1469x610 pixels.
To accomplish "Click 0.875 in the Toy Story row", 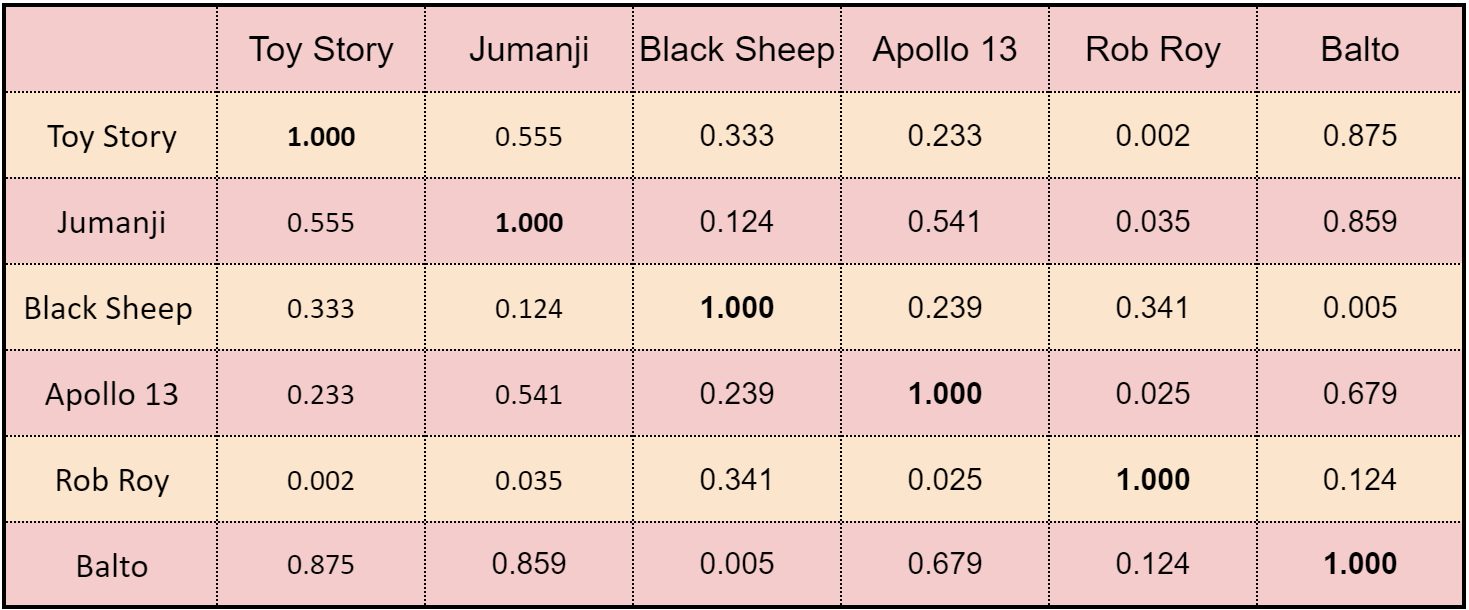I will pyautogui.click(x=1361, y=136).
